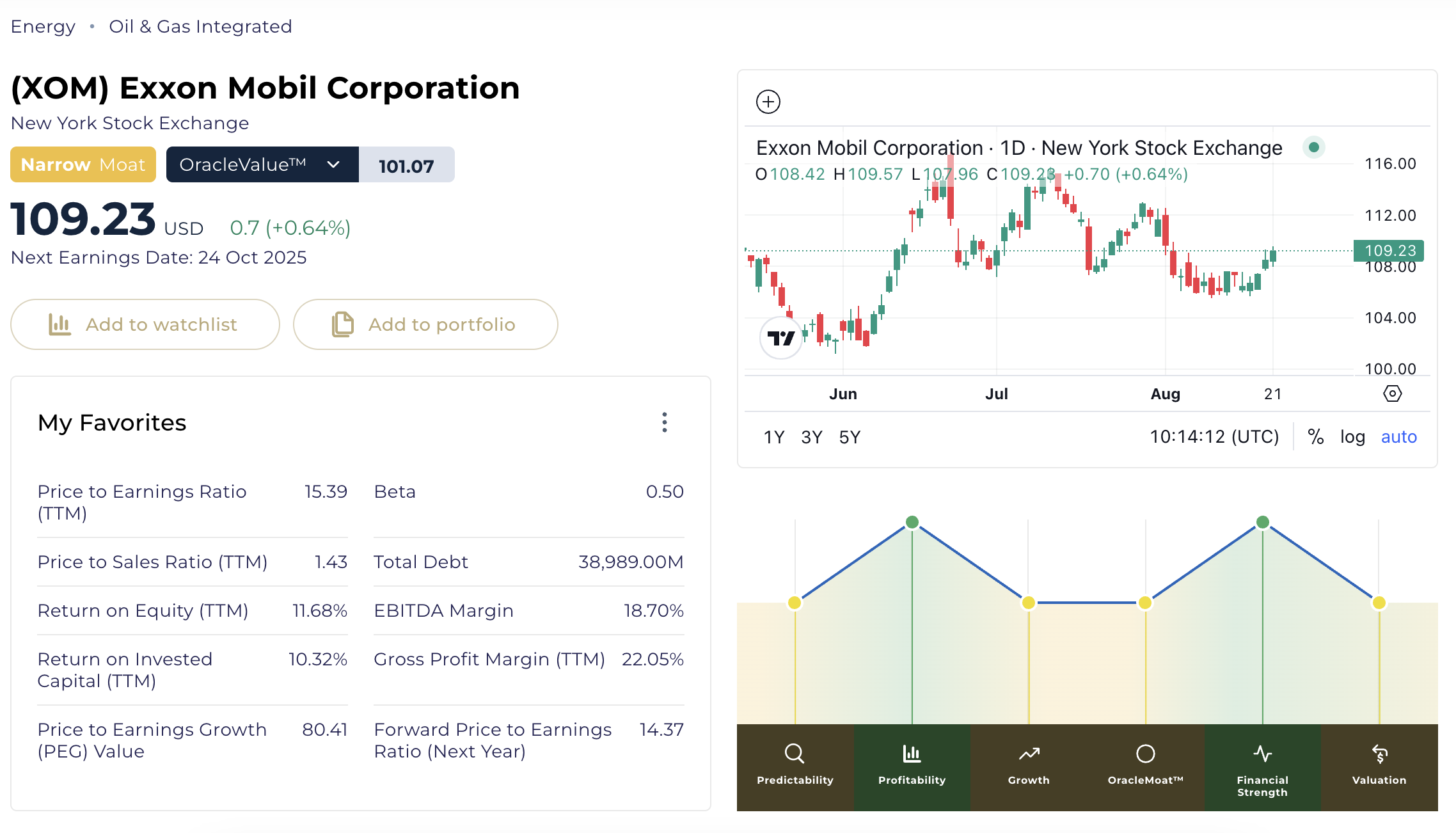Open the Valuation tab

point(1379,768)
